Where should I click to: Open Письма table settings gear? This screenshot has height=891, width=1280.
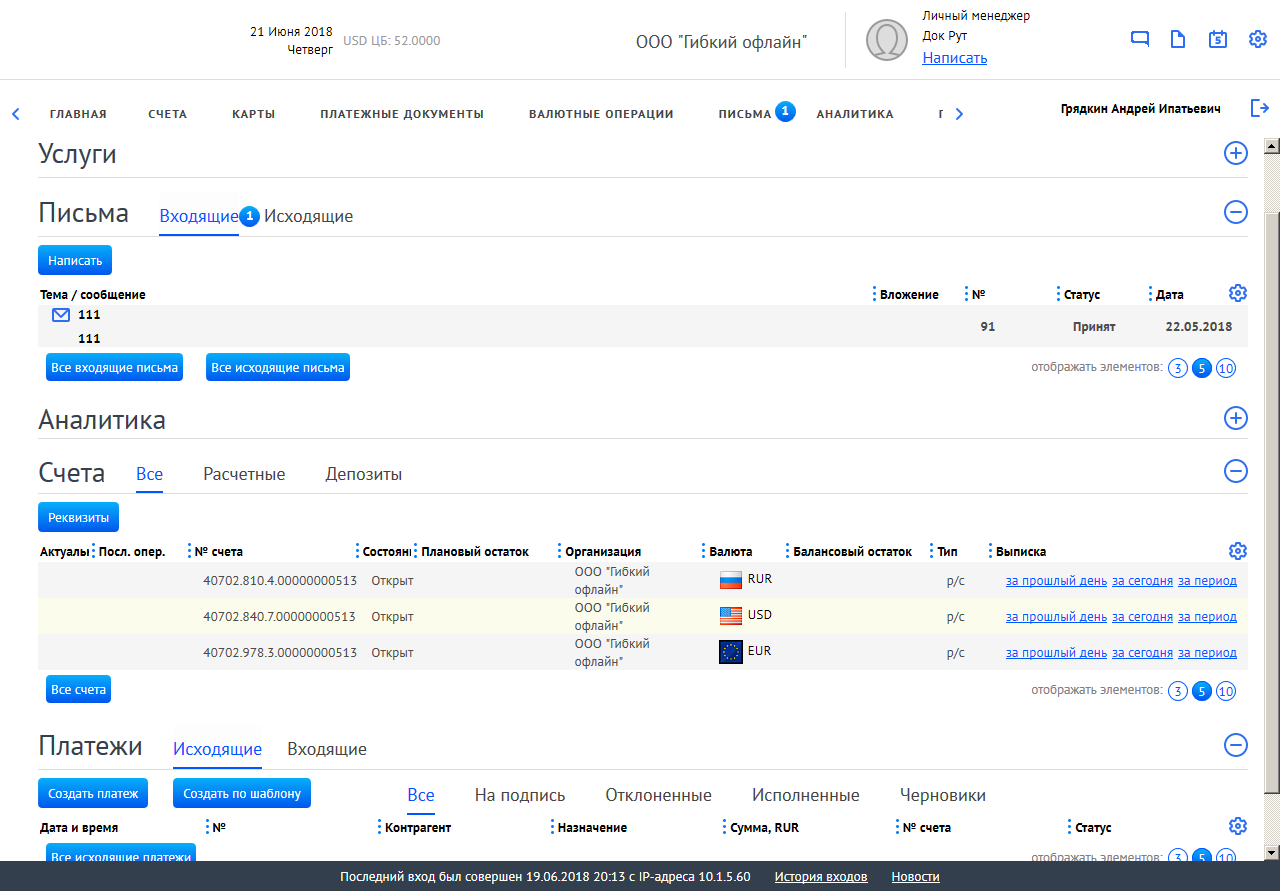1238,293
